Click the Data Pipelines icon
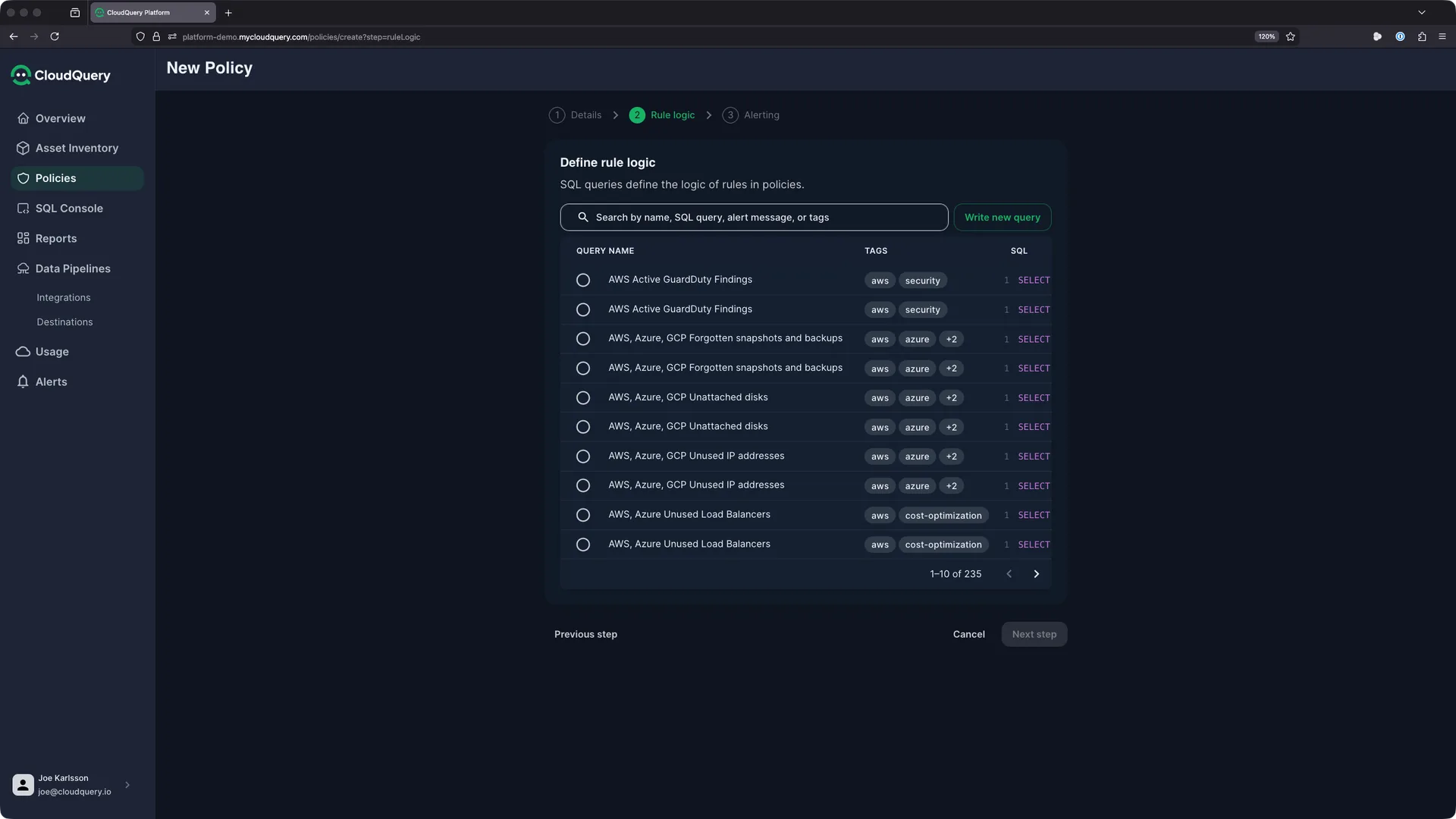Image resolution: width=1456 pixels, height=819 pixels. click(24, 268)
